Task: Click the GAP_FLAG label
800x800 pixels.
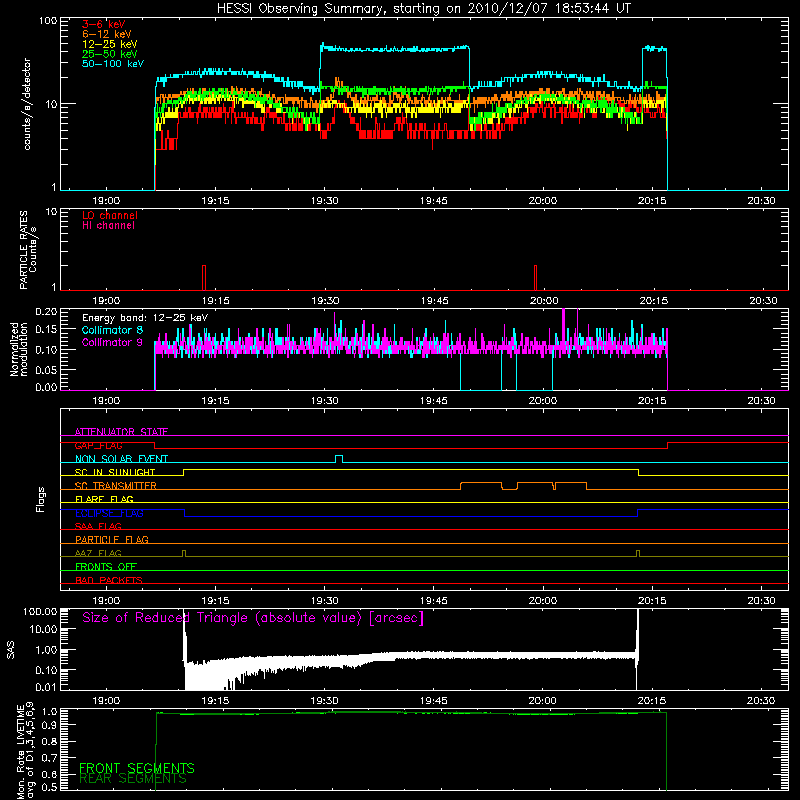Action: 98,445
